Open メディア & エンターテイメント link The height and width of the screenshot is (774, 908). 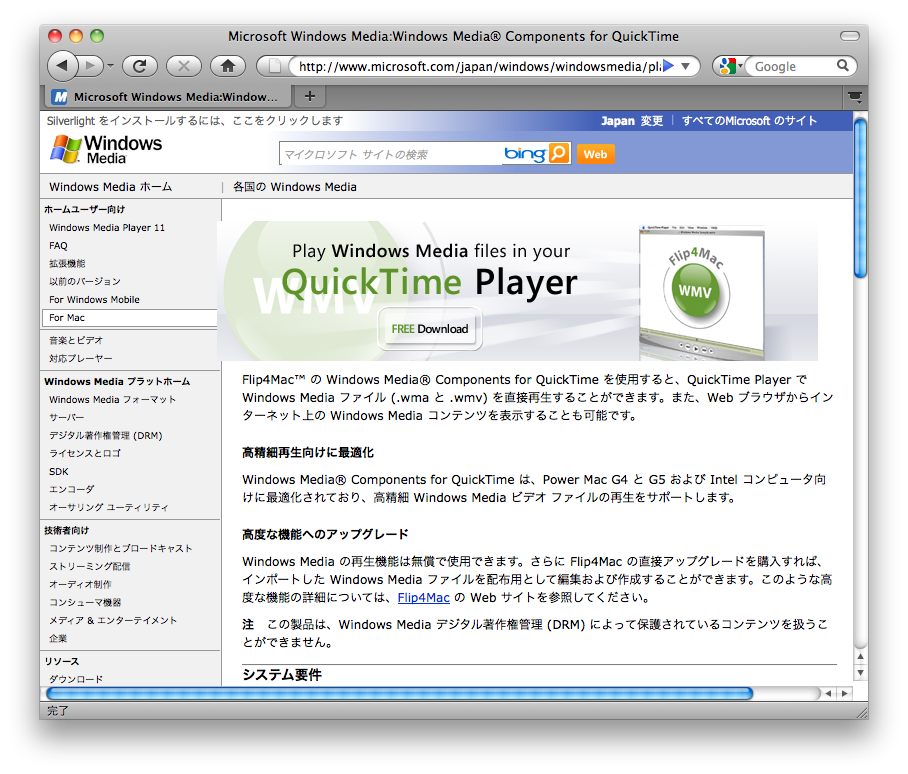tap(113, 620)
